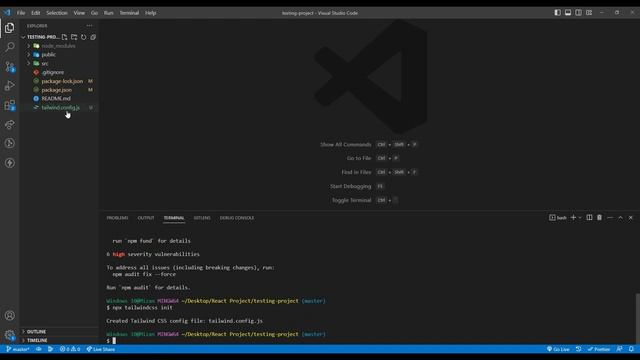Screen dimensions: 640x360
Task: Click the errors and warnings count
Action: tap(70, 349)
